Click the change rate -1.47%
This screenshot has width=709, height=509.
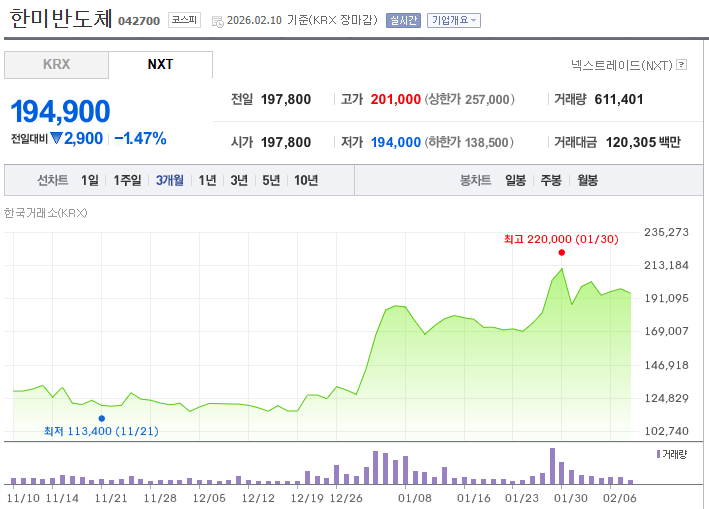140,138
